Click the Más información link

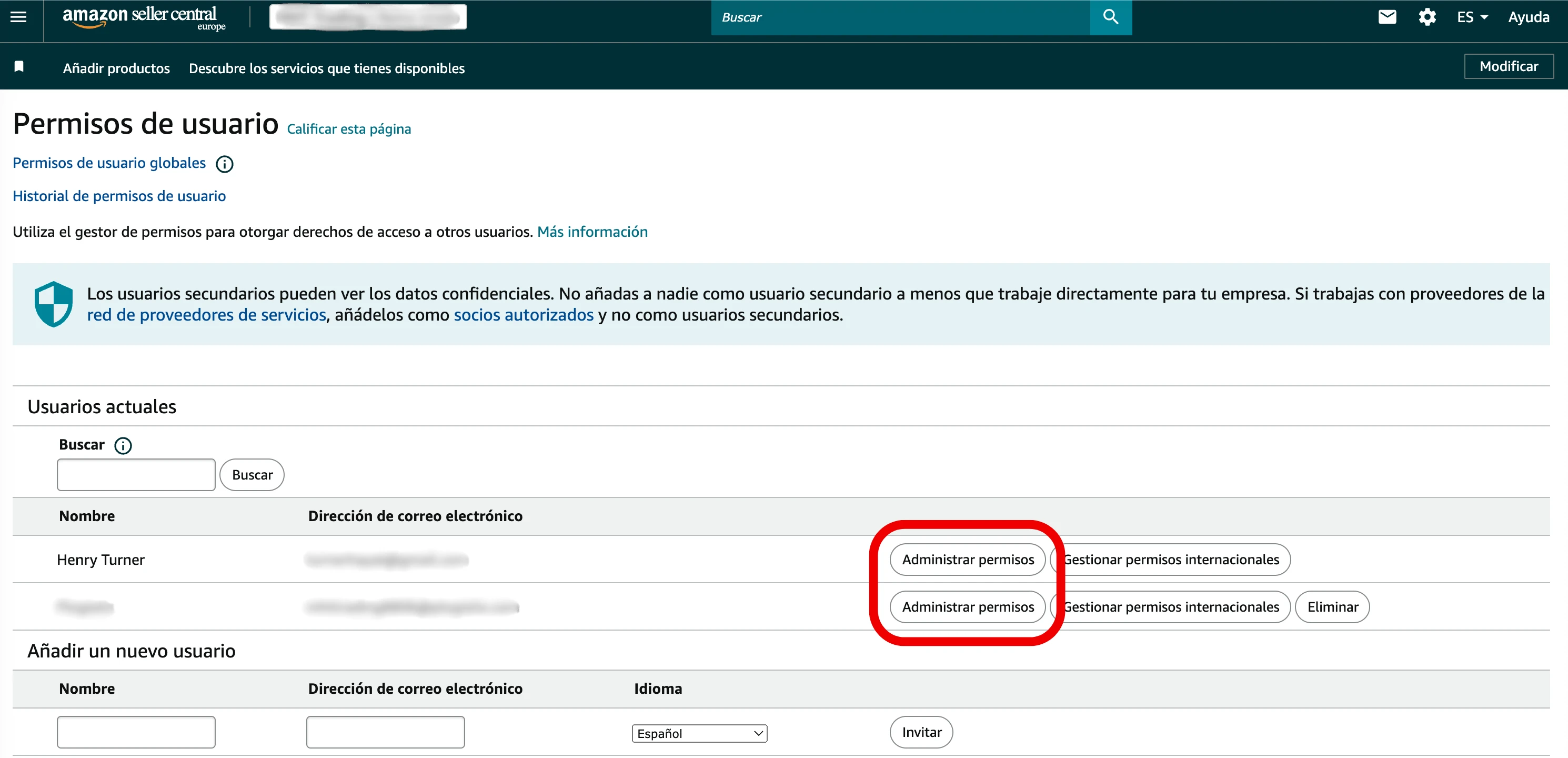592,232
